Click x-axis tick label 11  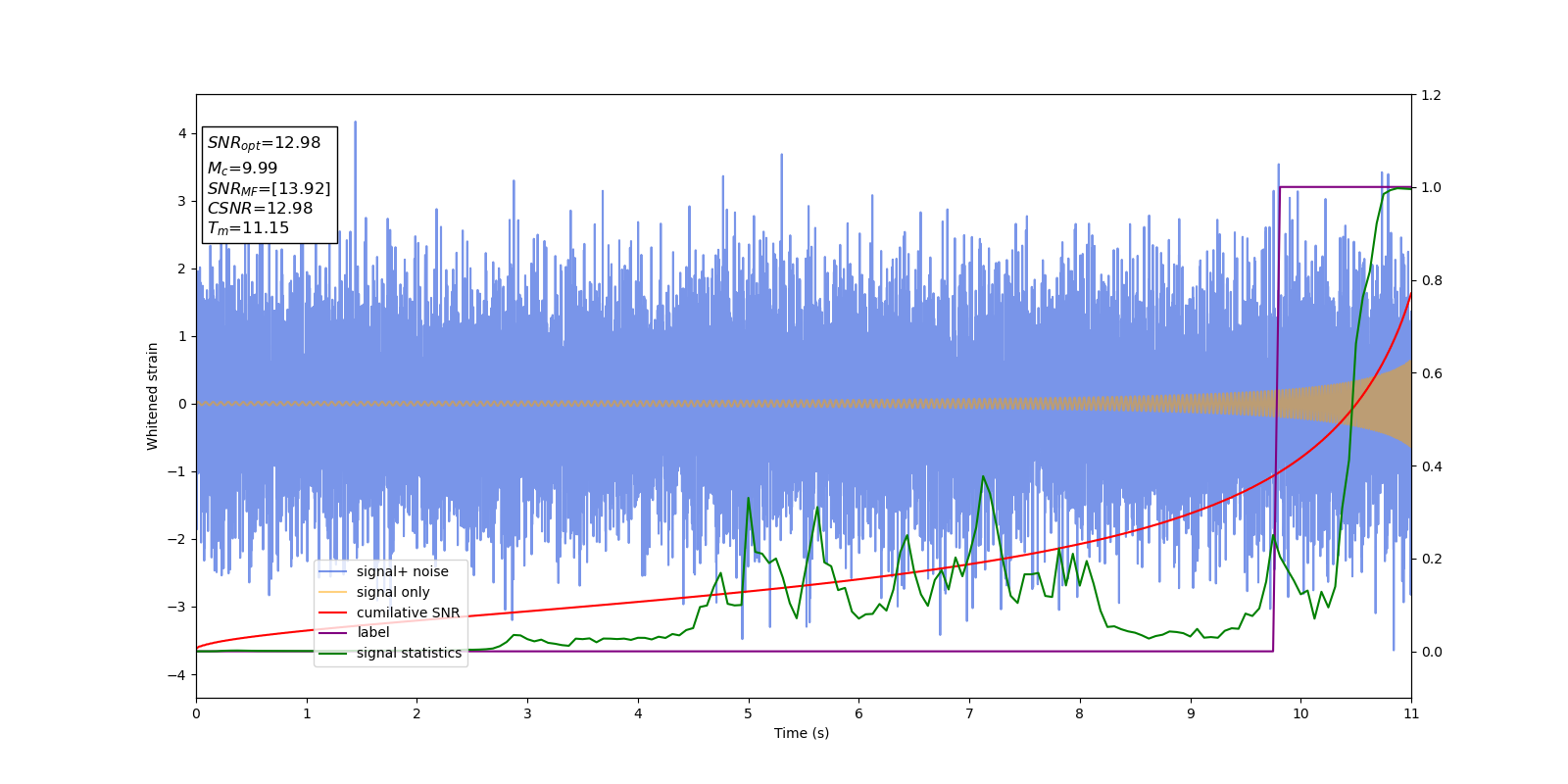click(1411, 713)
